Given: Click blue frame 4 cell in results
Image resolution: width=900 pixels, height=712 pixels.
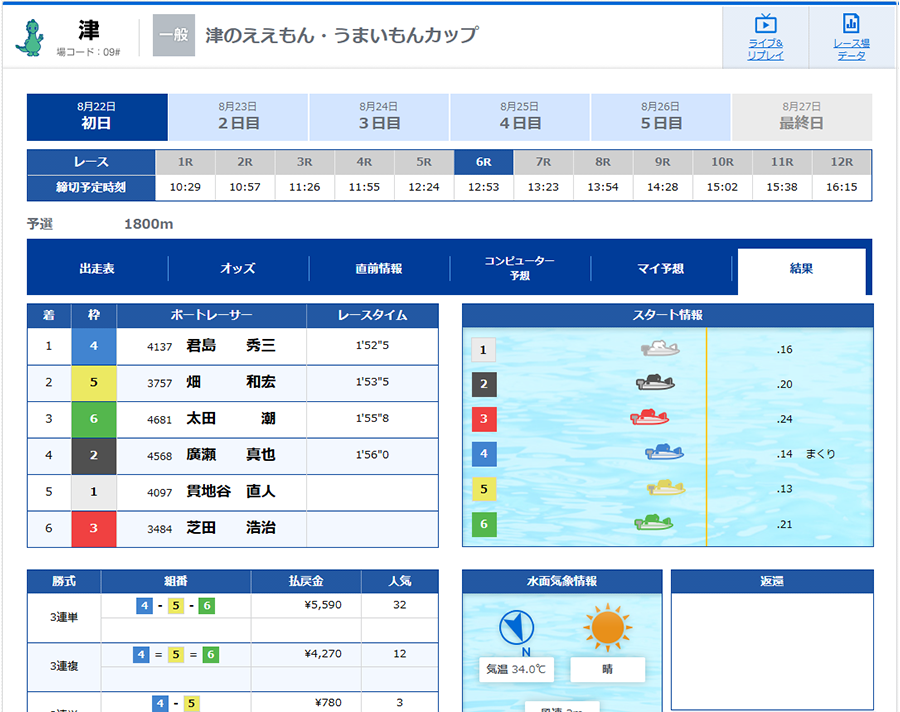Looking at the screenshot, I should click(94, 346).
